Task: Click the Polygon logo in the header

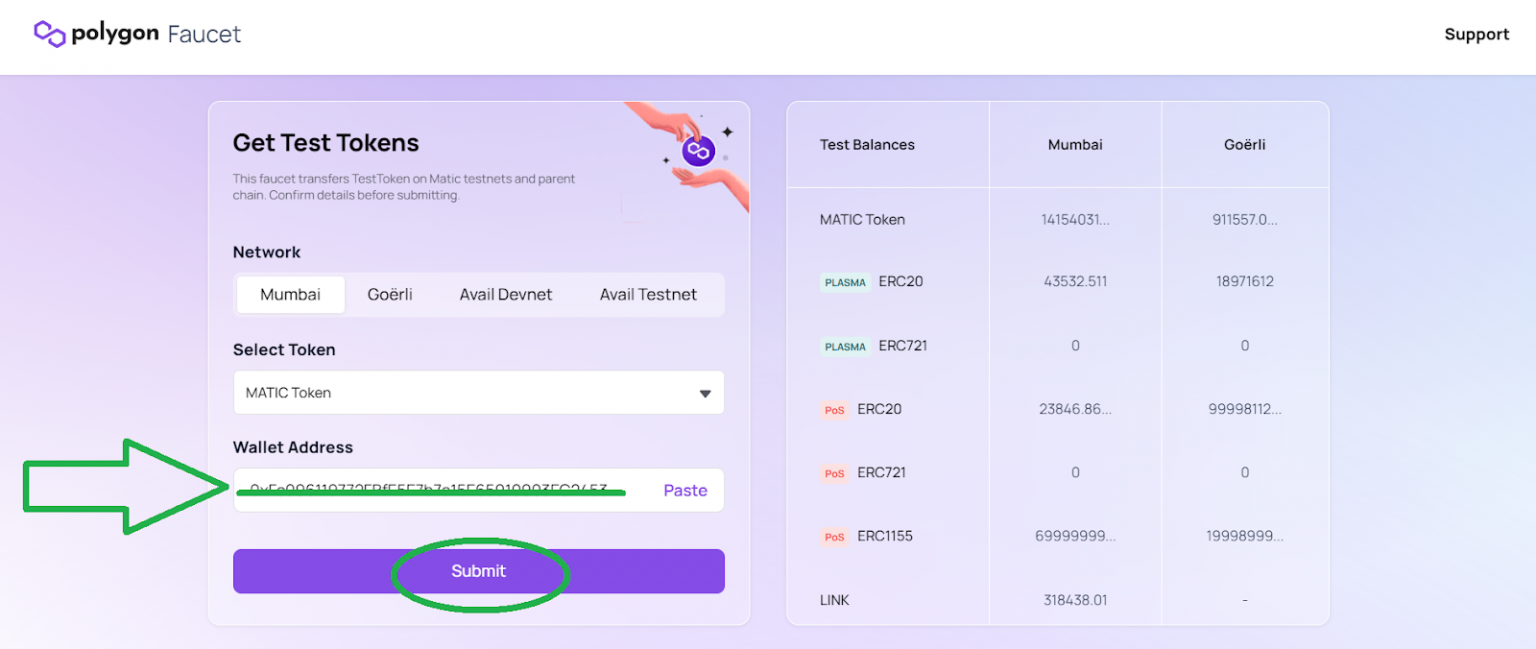Action: tap(47, 33)
